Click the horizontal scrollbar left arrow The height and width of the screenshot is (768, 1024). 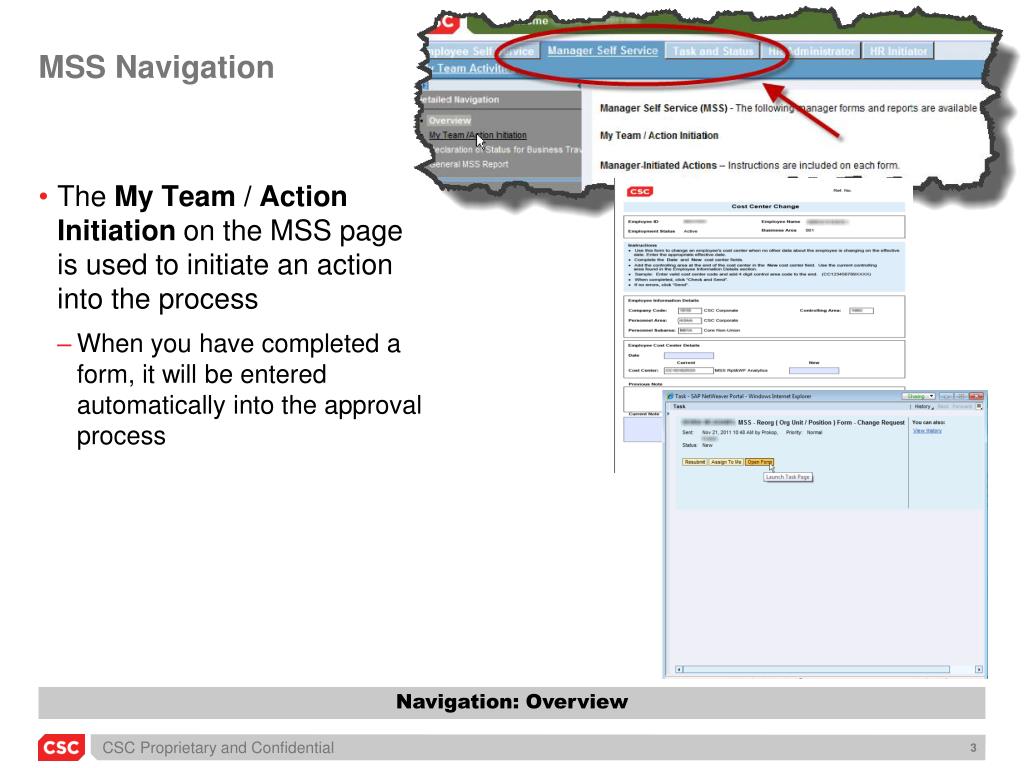(x=679, y=669)
